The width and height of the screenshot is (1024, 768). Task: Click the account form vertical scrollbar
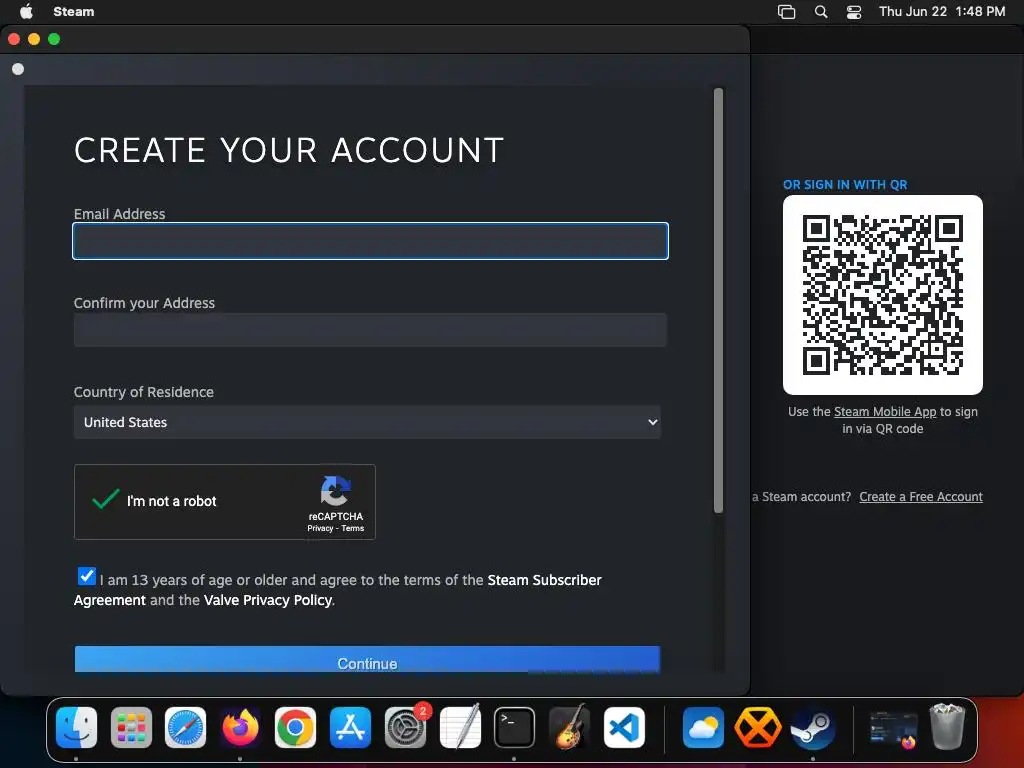[718, 300]
